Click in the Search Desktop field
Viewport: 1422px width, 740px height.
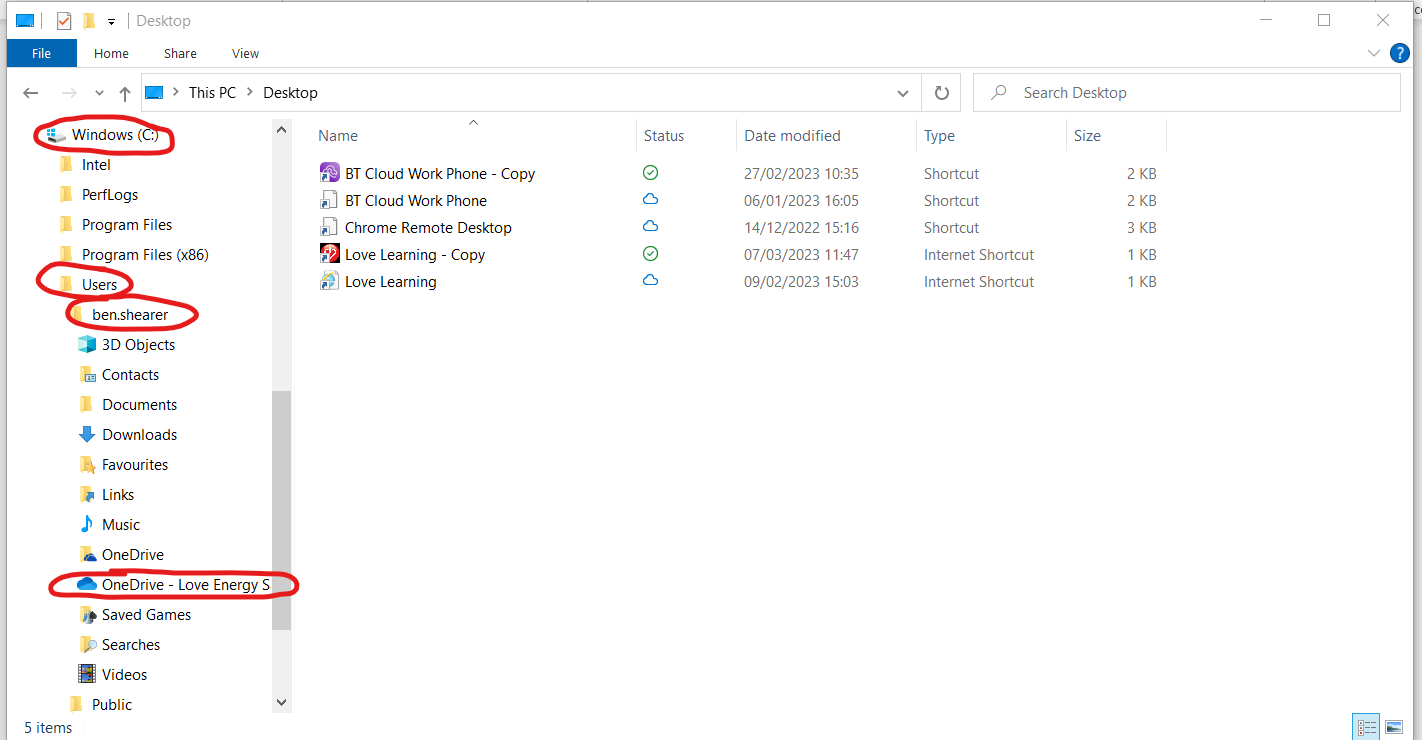tap(1187, 93)
